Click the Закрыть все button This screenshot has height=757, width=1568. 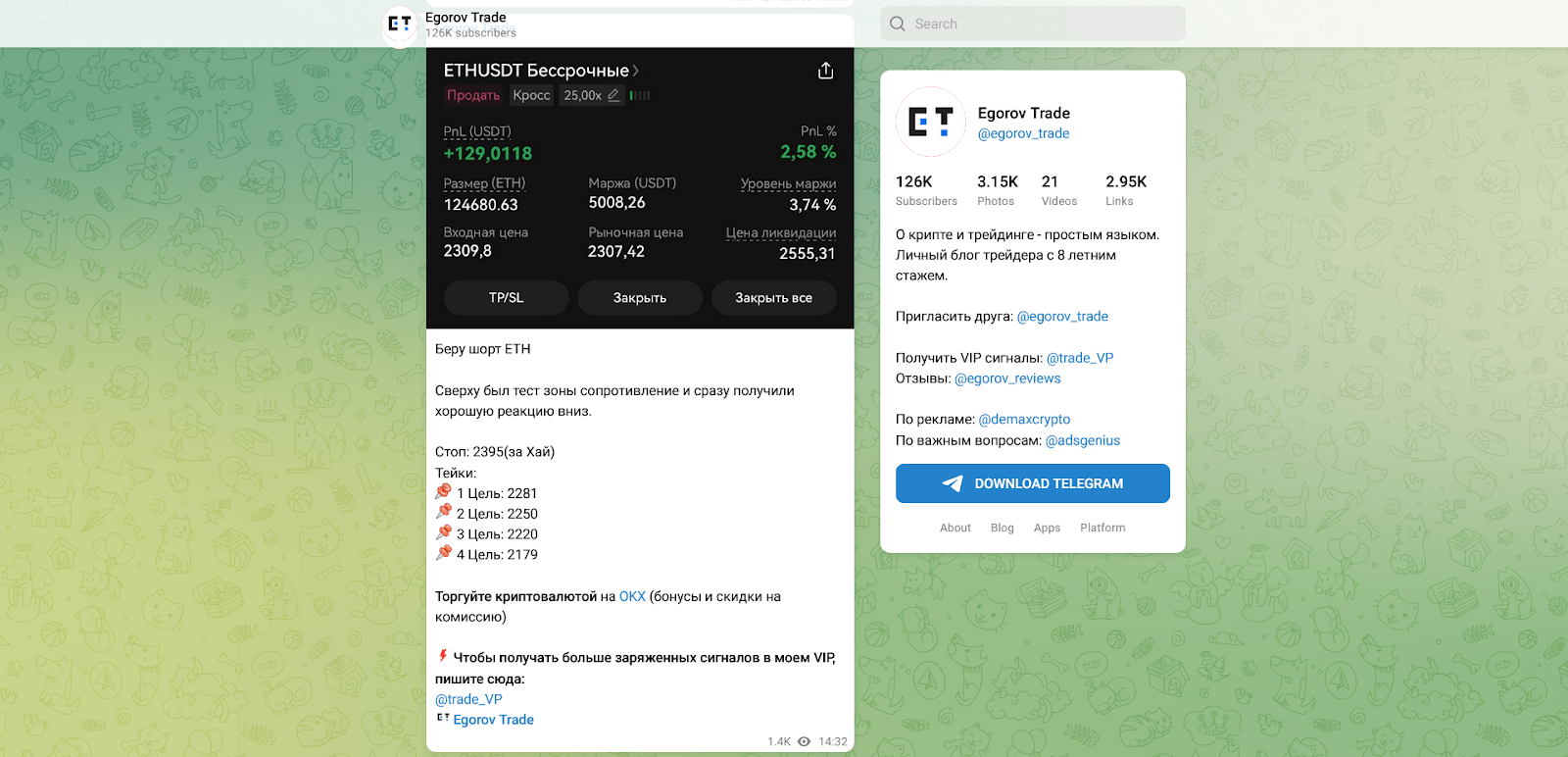[774, 298]
